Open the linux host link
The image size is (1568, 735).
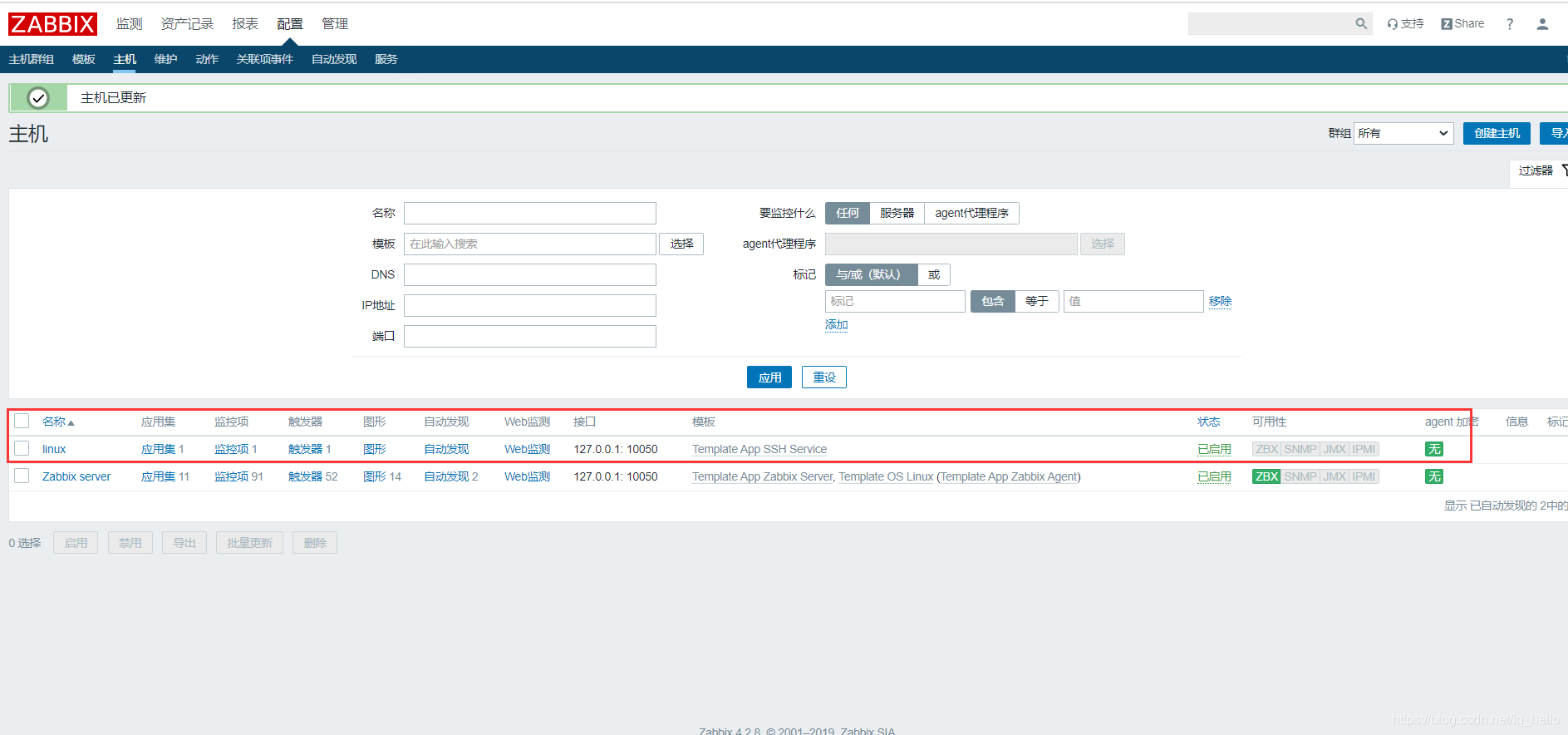coord(54,449)
